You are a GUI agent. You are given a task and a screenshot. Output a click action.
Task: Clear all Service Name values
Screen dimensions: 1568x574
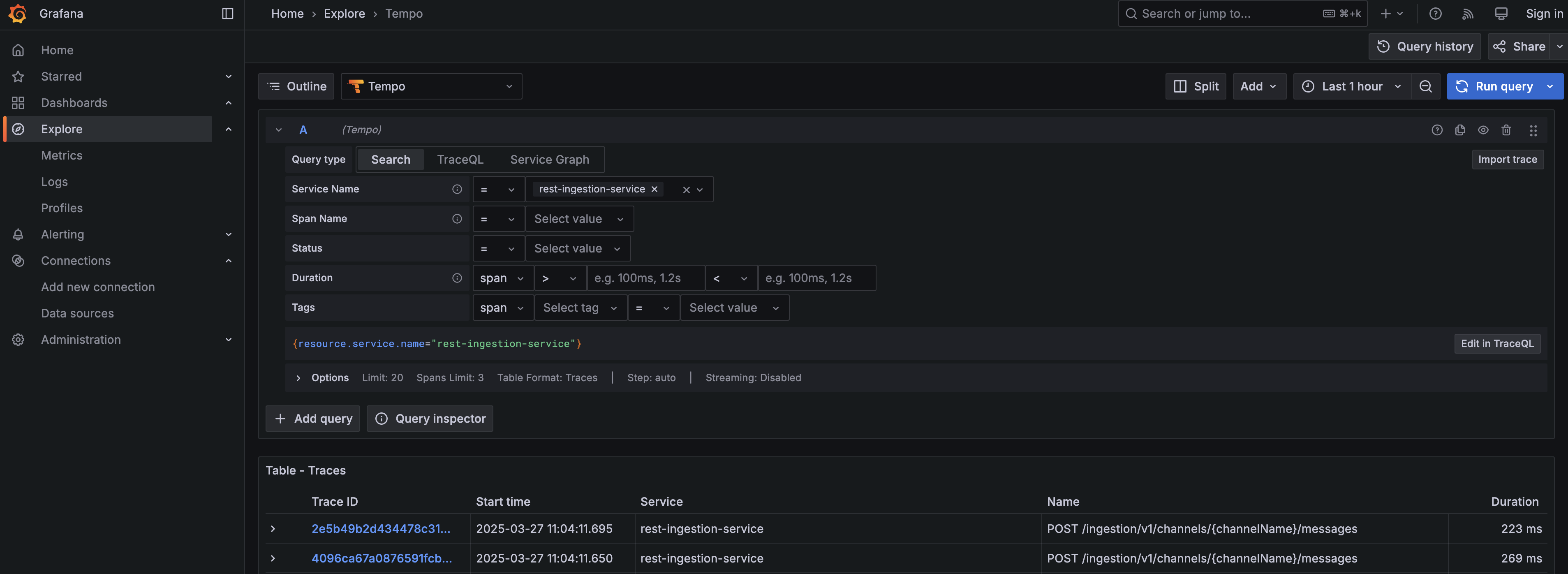(x=687, y=190)
